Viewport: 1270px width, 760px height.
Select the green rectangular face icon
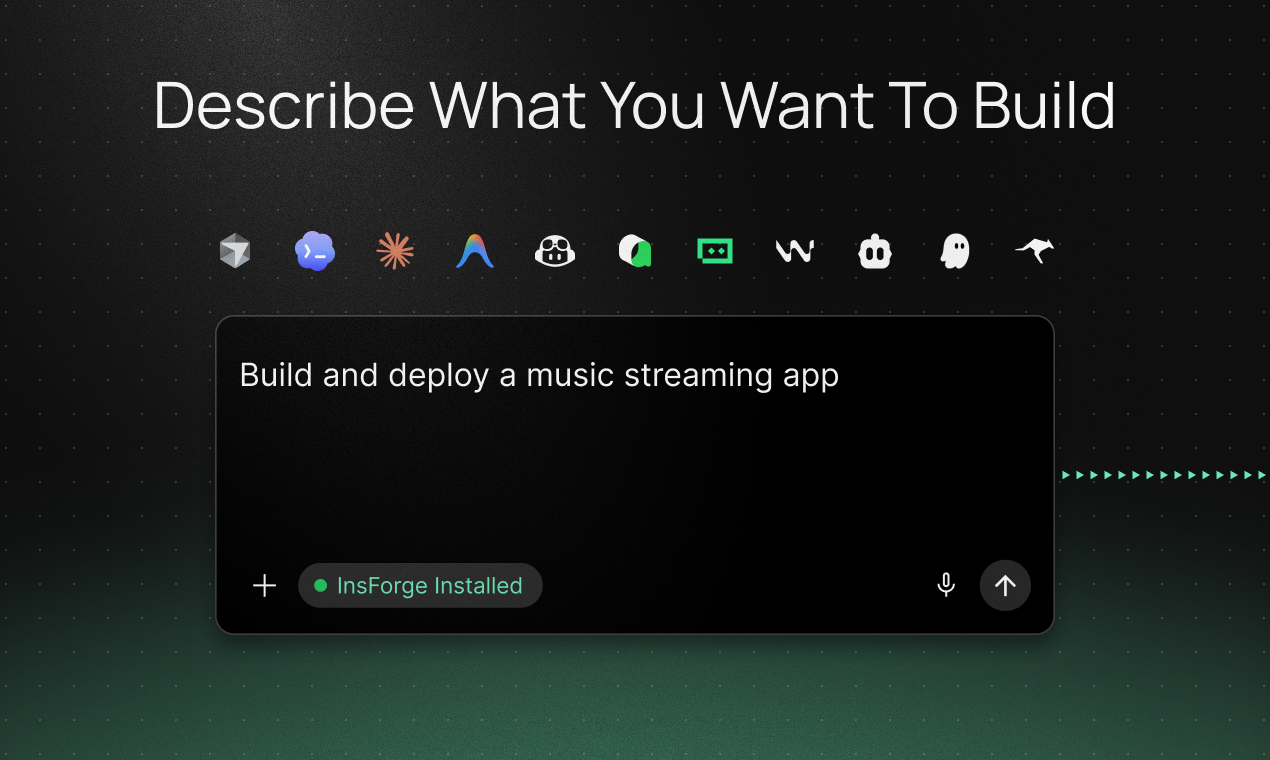point(715,251)
